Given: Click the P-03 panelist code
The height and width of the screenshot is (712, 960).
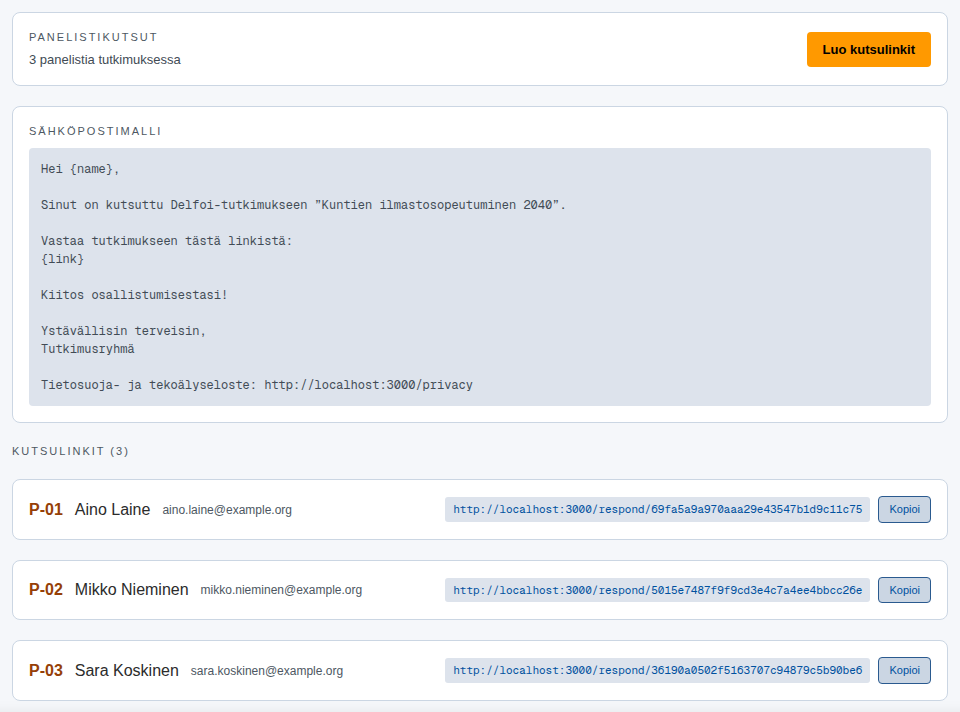Looking at the screenshot, I should point(46,670).
